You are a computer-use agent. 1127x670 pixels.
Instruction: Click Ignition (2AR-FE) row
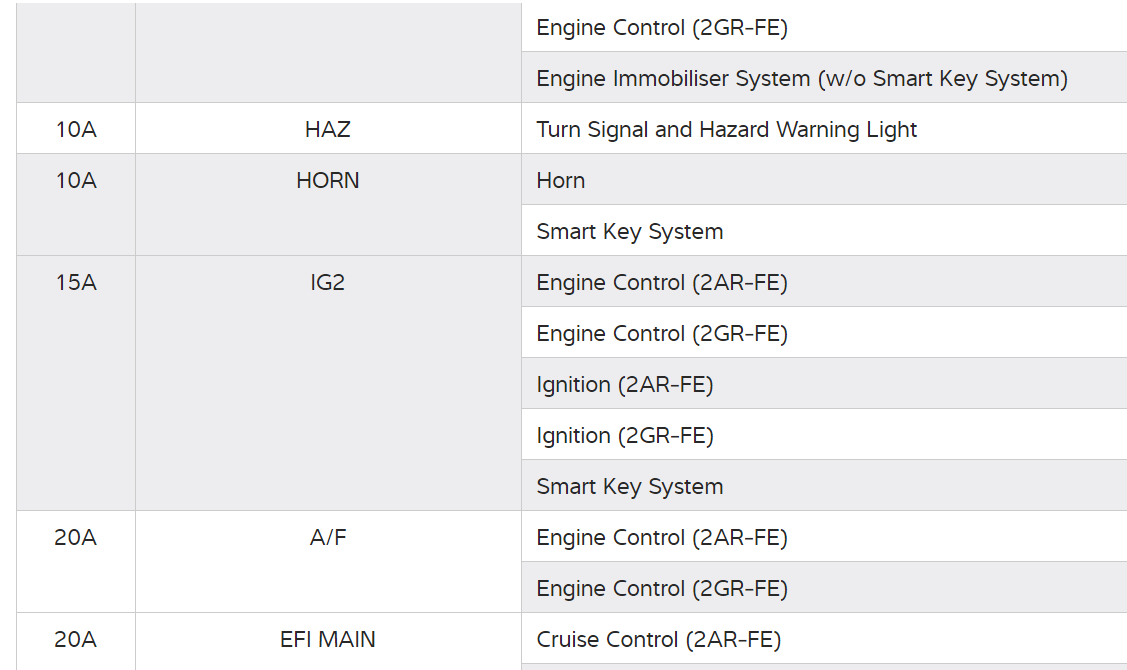click(x=624, y=385)
